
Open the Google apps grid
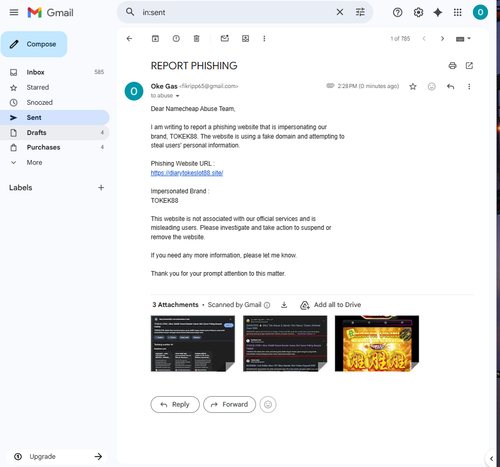[x=458, y=13]
